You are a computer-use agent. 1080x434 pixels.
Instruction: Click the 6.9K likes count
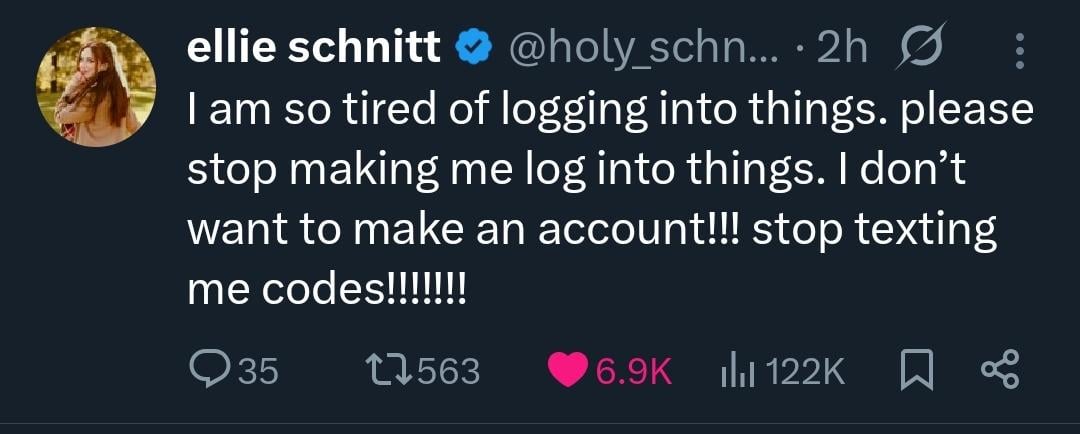click(633, 372)
